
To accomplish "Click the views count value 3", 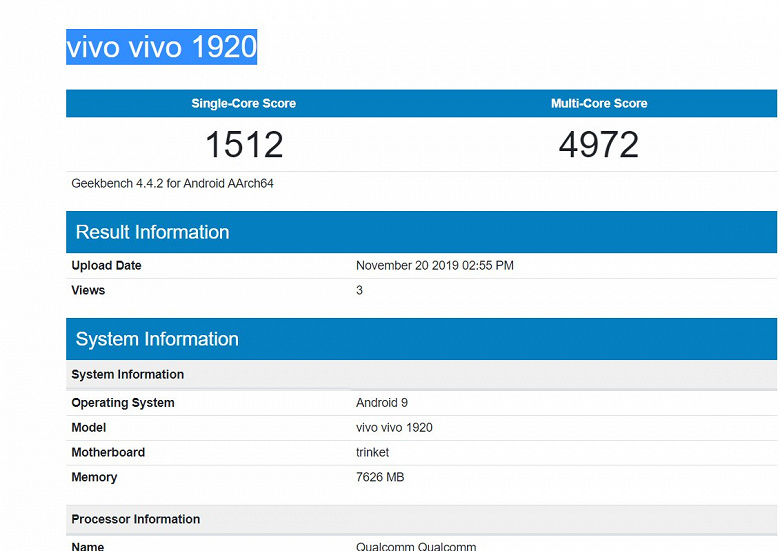I will tap(359, 290).
